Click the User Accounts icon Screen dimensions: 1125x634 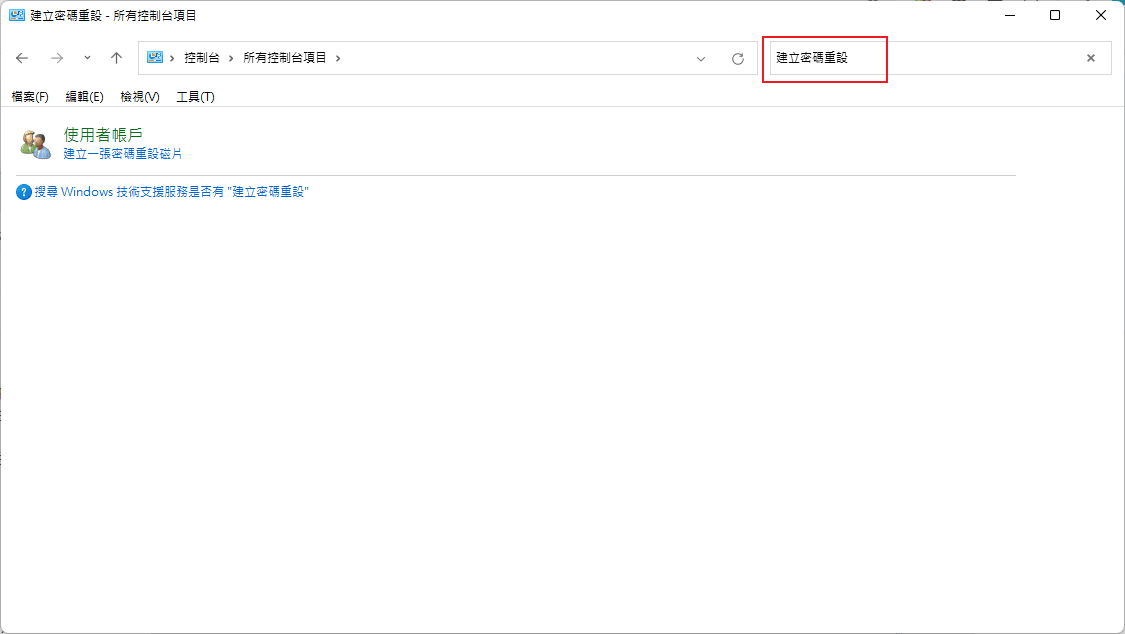click(x=35, y=142)
